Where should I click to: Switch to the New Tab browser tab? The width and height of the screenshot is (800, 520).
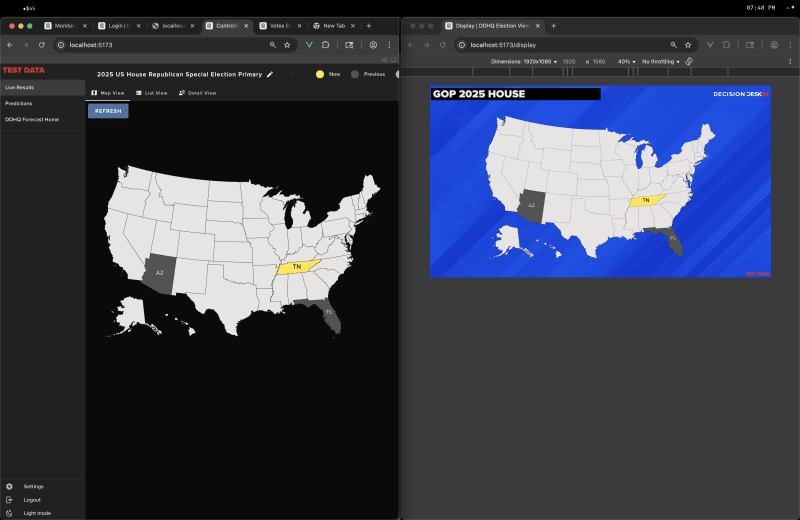pyautogui.click(x=334, y=26)
